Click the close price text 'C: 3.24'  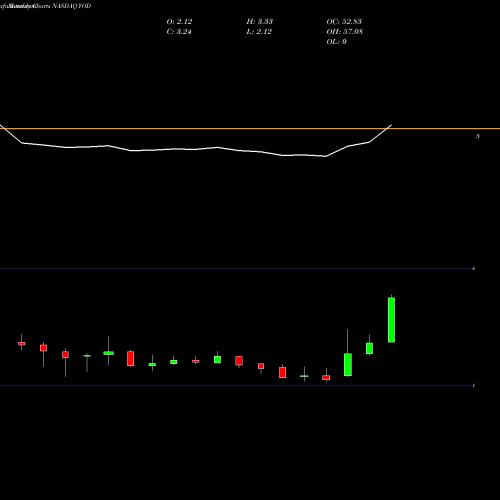[x=179, y=31]
